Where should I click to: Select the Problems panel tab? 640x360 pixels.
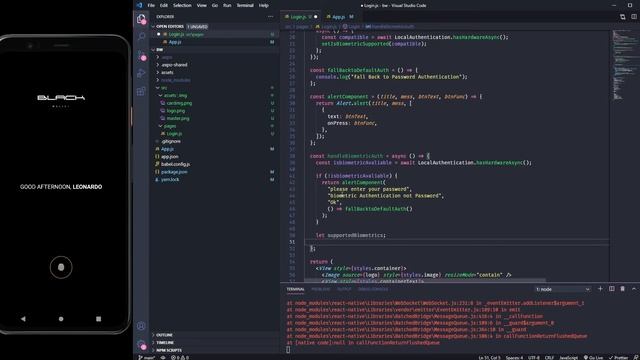click(x=320, y=289)
